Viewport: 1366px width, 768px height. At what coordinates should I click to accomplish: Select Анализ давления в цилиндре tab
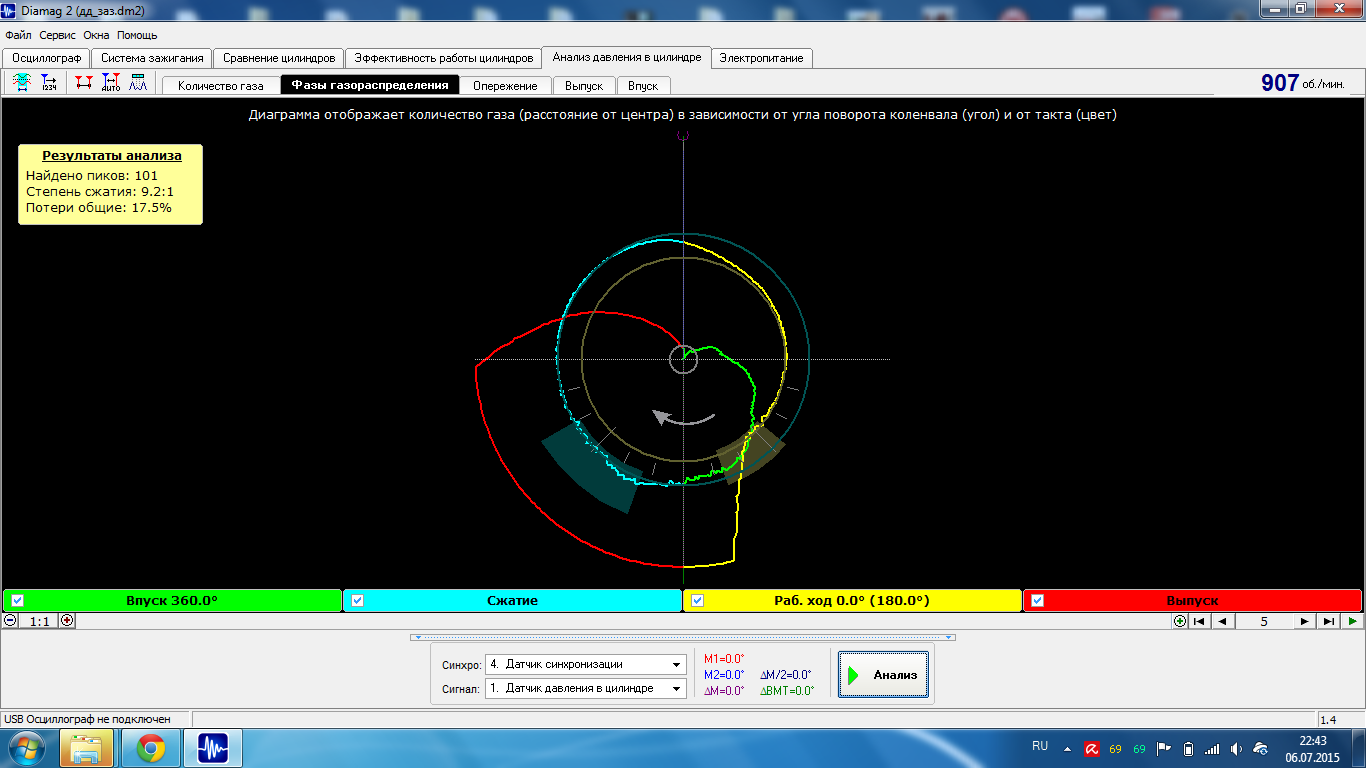tap(626, 57)
